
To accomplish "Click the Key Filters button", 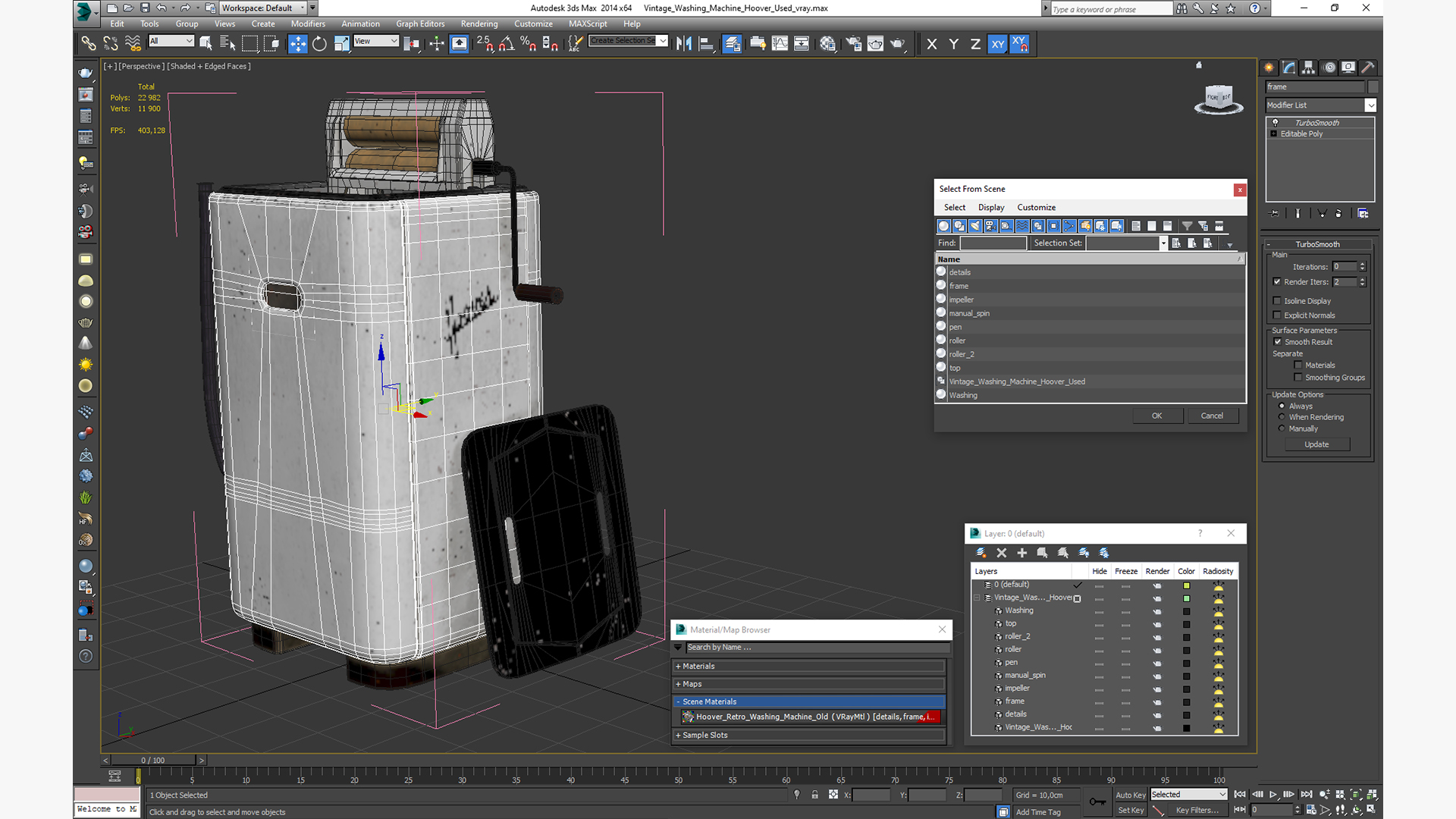I will [x=1197, y=811].
